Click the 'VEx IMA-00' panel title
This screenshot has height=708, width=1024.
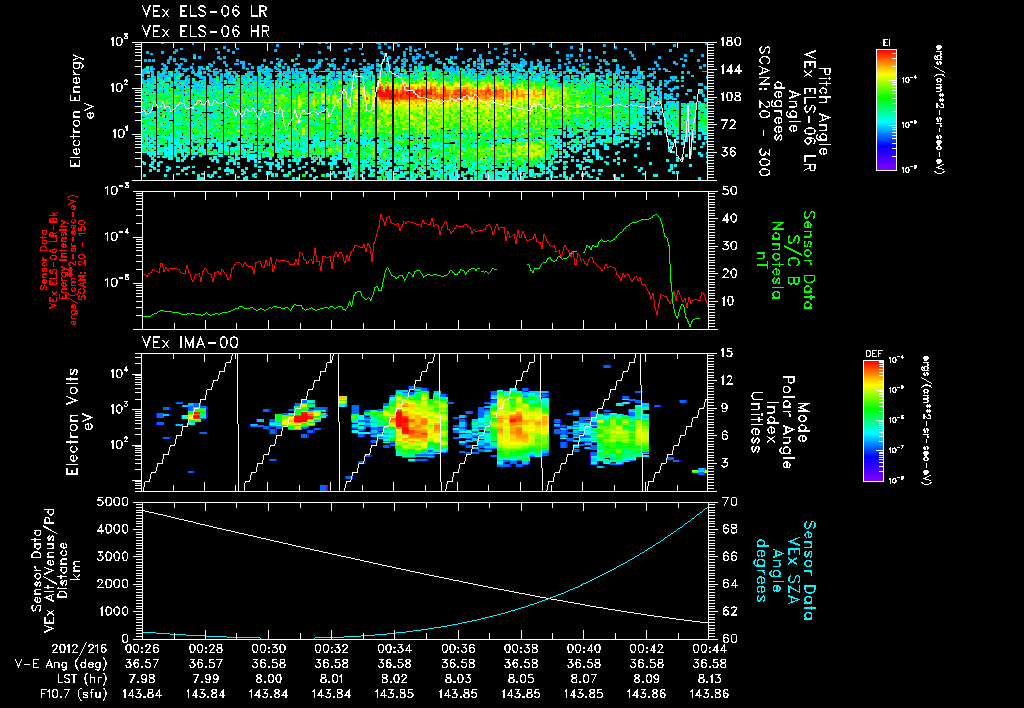[190, 343]
